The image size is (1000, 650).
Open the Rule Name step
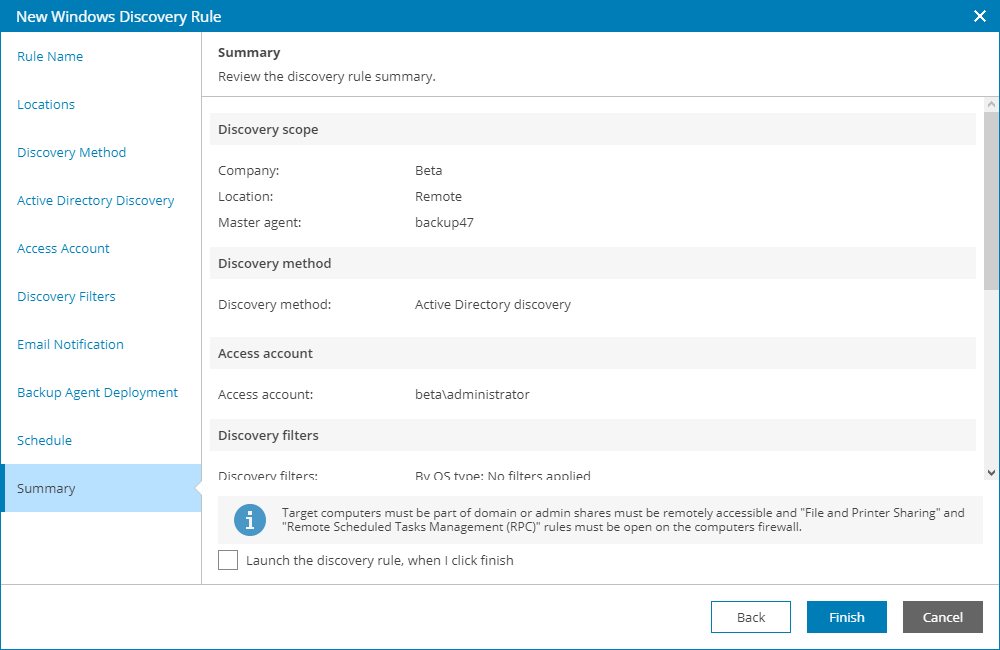tap(50, 56)
